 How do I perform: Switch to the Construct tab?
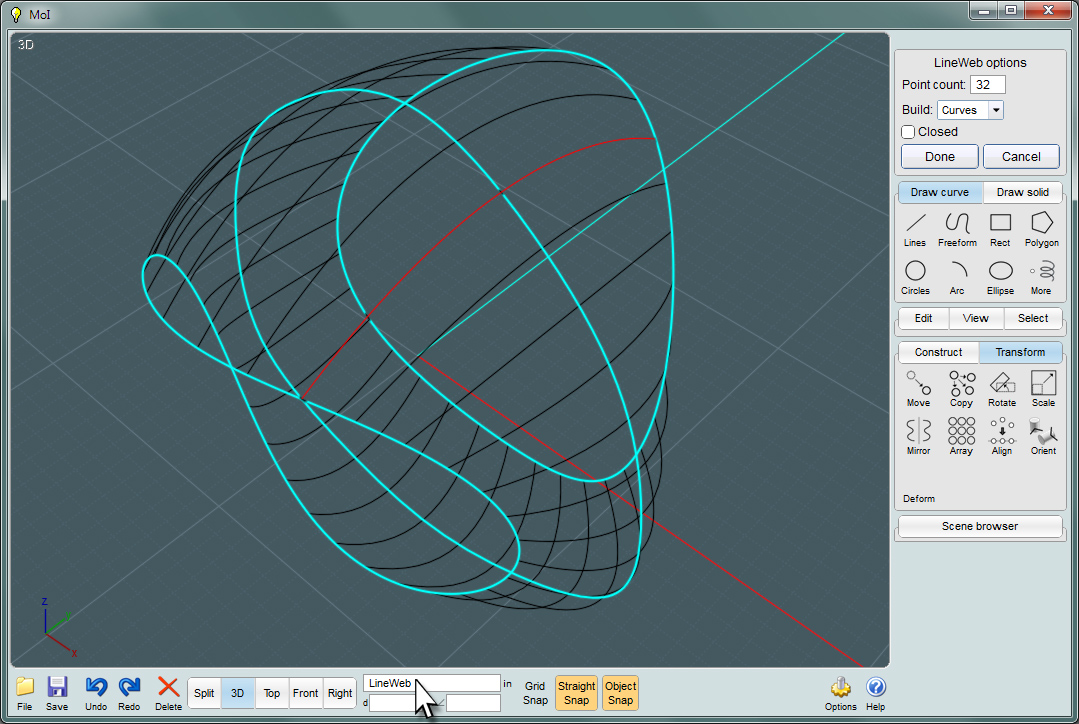pyautogui.click(x=938, y=352)
